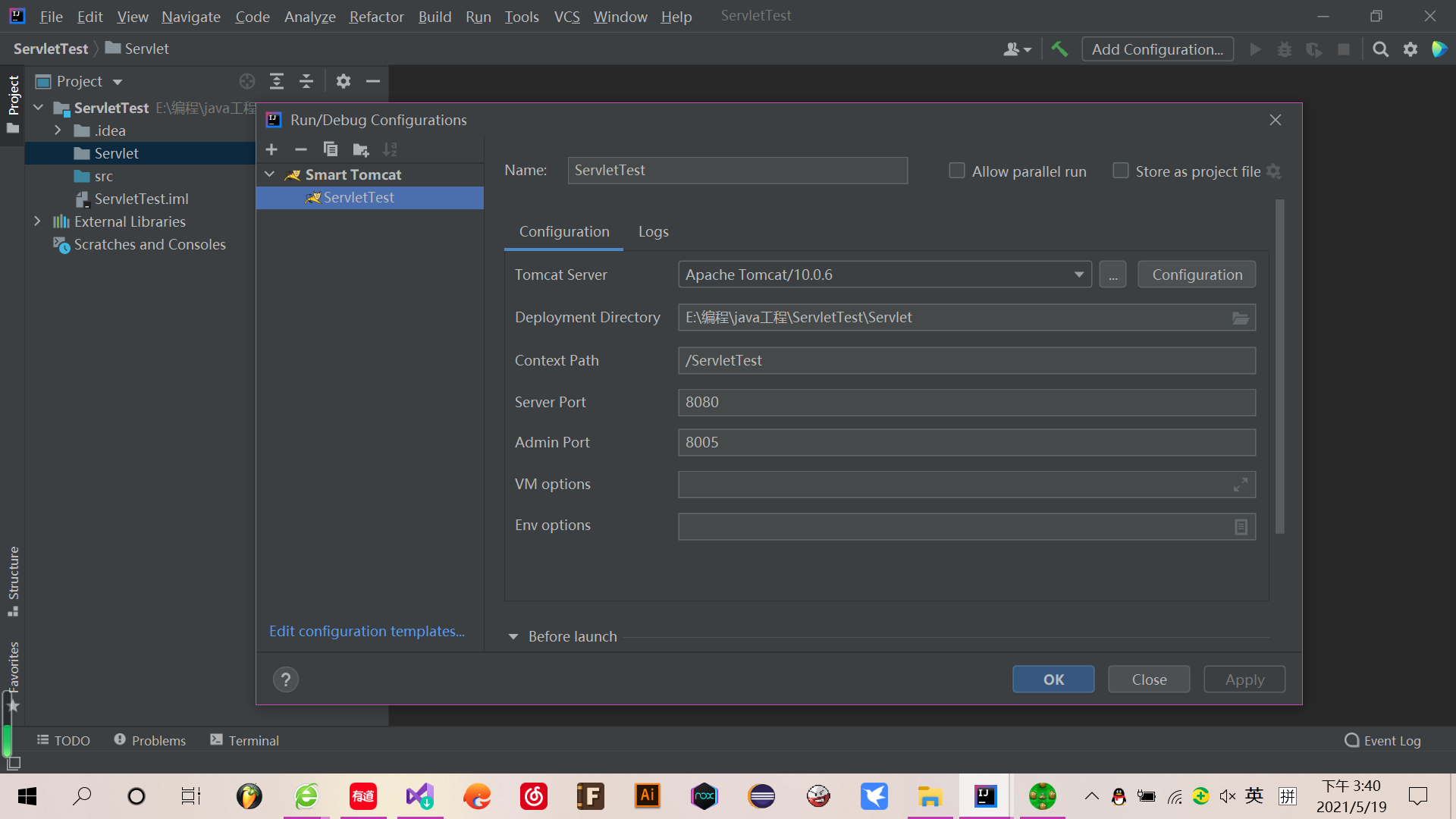Image resolution: width=1456 pixels, height=819 pixels.
Task: Open the Tomcat Server version dropdown
Action: [x=1078, y=275]
